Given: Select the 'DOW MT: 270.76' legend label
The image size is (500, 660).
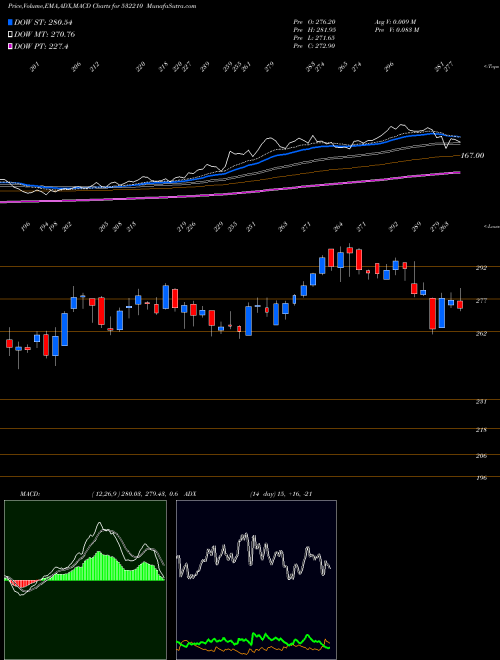Looking at the screenshot, I should (x=45, y=34).
